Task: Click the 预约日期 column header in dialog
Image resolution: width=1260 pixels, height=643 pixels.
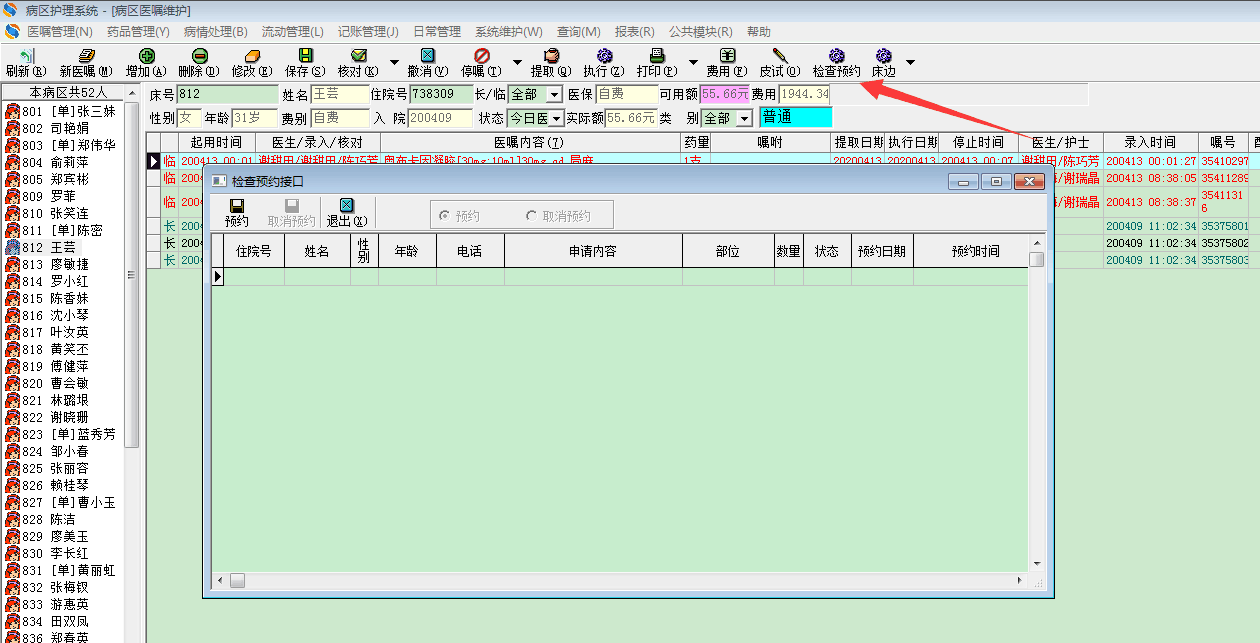Action: coord(881,251)
